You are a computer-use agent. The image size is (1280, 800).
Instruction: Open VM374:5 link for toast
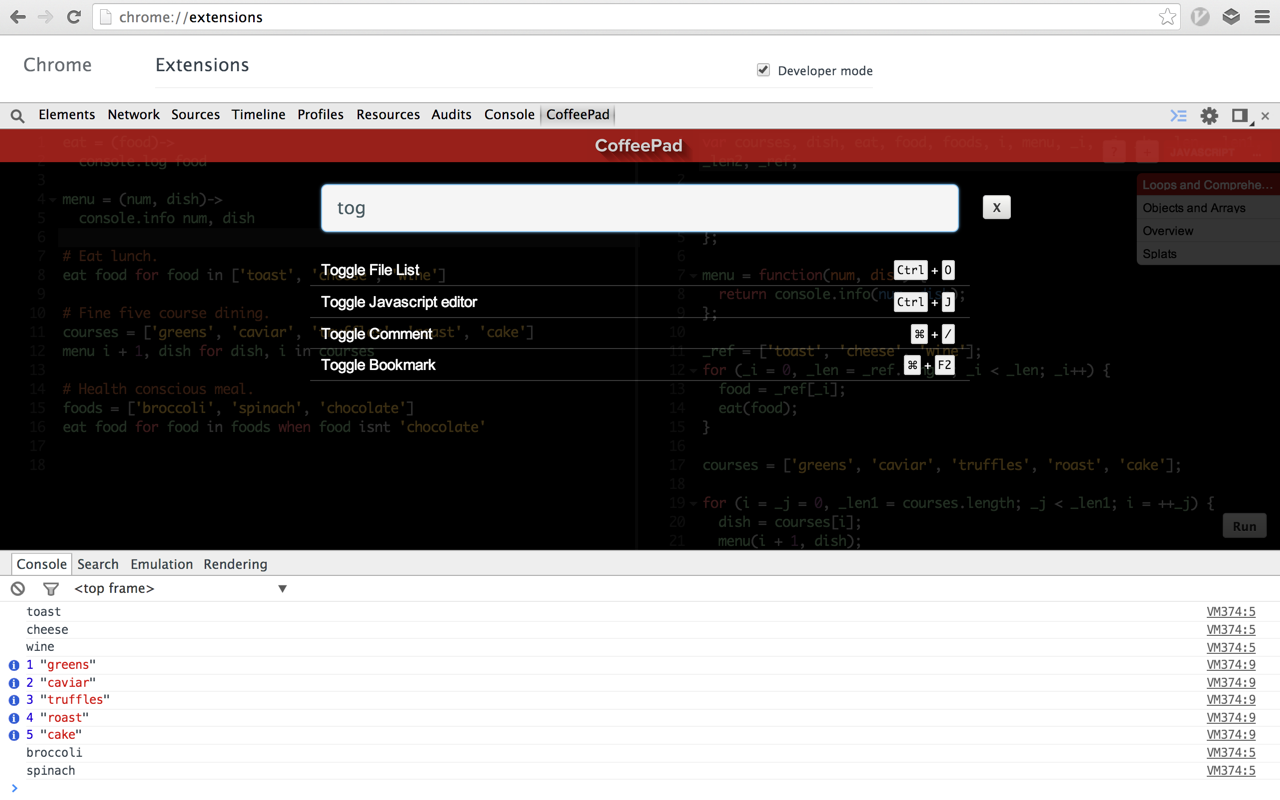(1230, 612)
